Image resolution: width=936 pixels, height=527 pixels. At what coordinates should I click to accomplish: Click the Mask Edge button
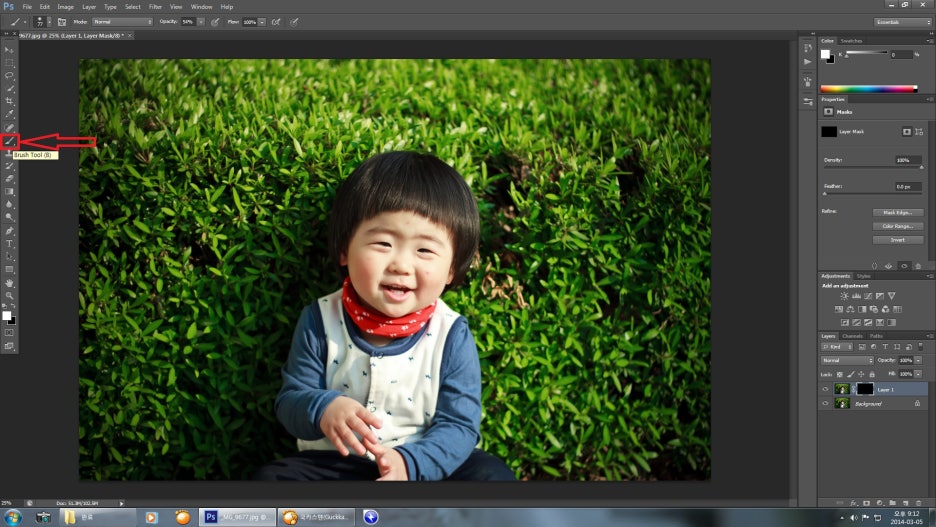[x=897, y=212]
